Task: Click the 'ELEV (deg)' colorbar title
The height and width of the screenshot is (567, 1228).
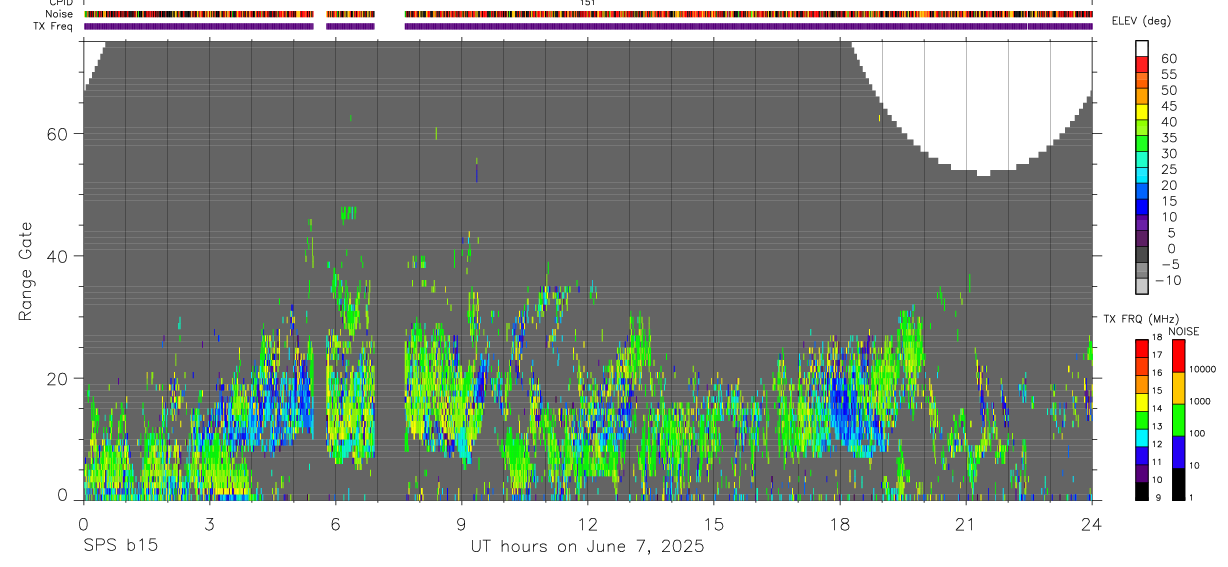Action: [x=1142, y=22]
